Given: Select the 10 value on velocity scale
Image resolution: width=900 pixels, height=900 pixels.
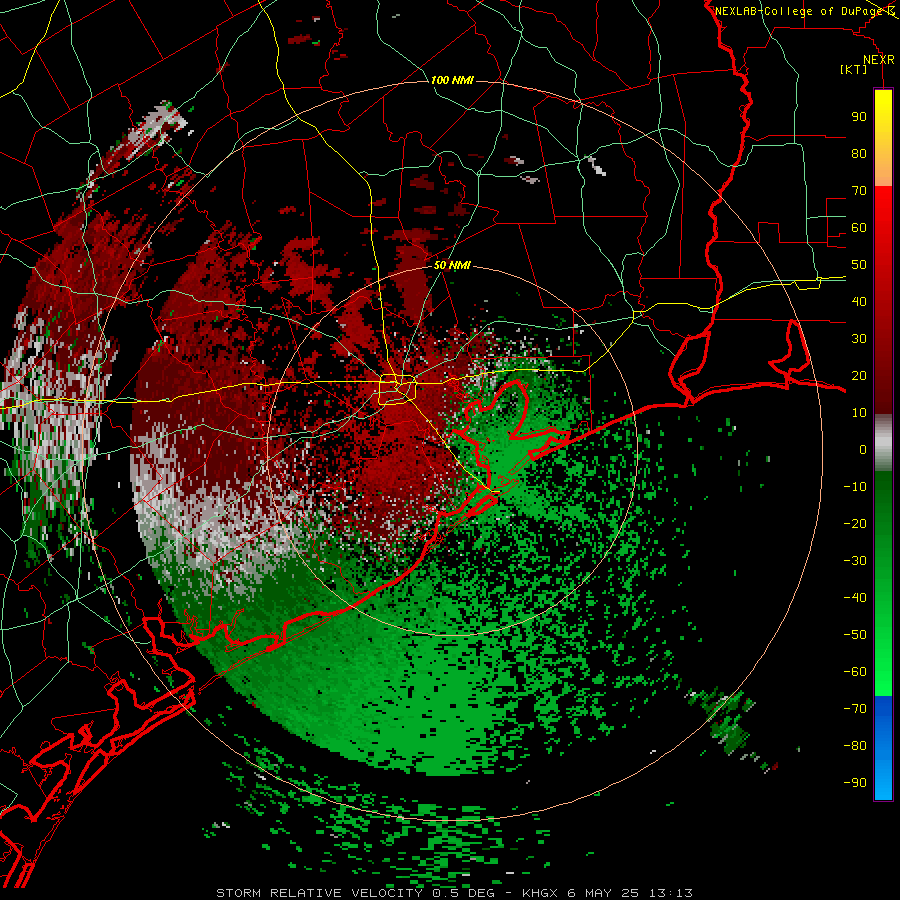Looking at the screenshot, I should click(x=859, y=413).
